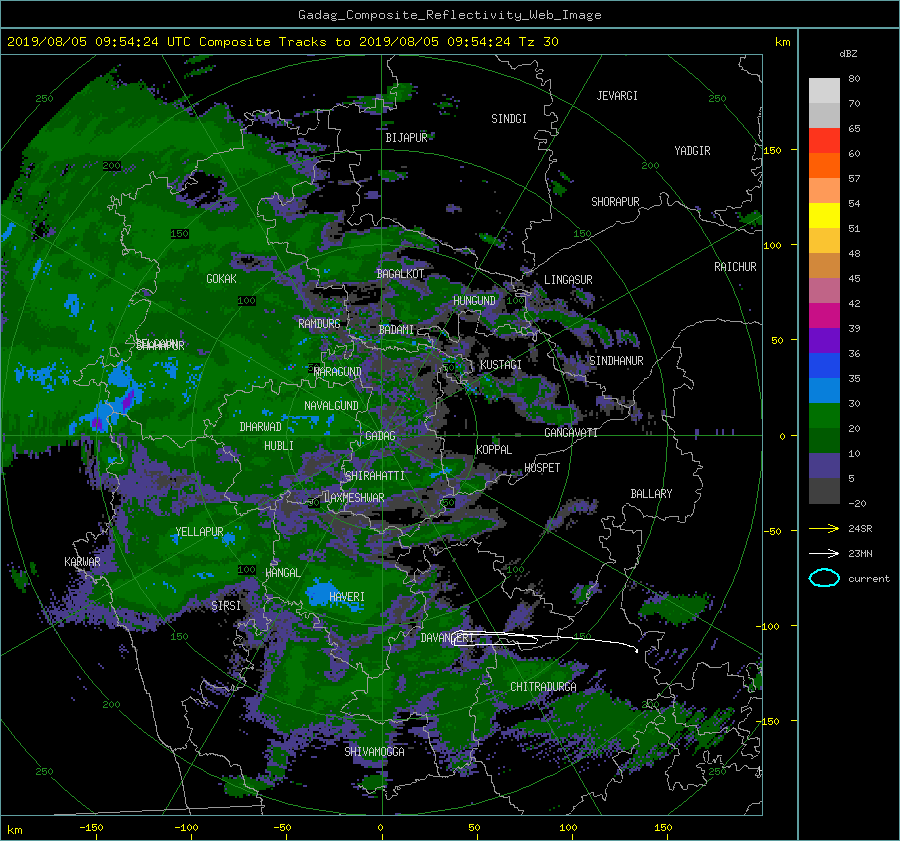900x841 pixels.
Task: Pick the purple 36 dBZ legend swatch
Action: tap(824, 341)
